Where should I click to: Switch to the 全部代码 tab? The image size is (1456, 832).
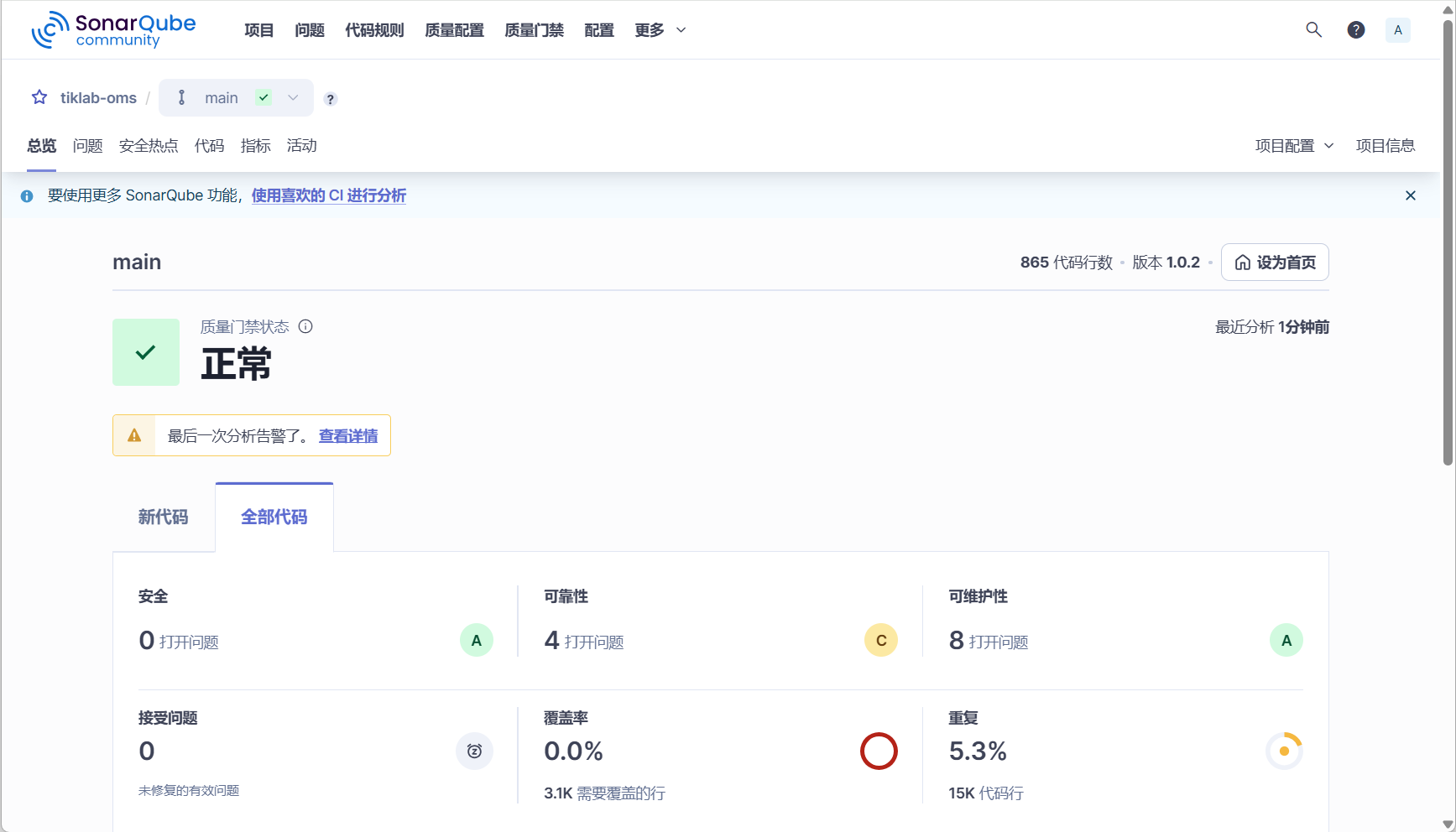coord(274,517)
